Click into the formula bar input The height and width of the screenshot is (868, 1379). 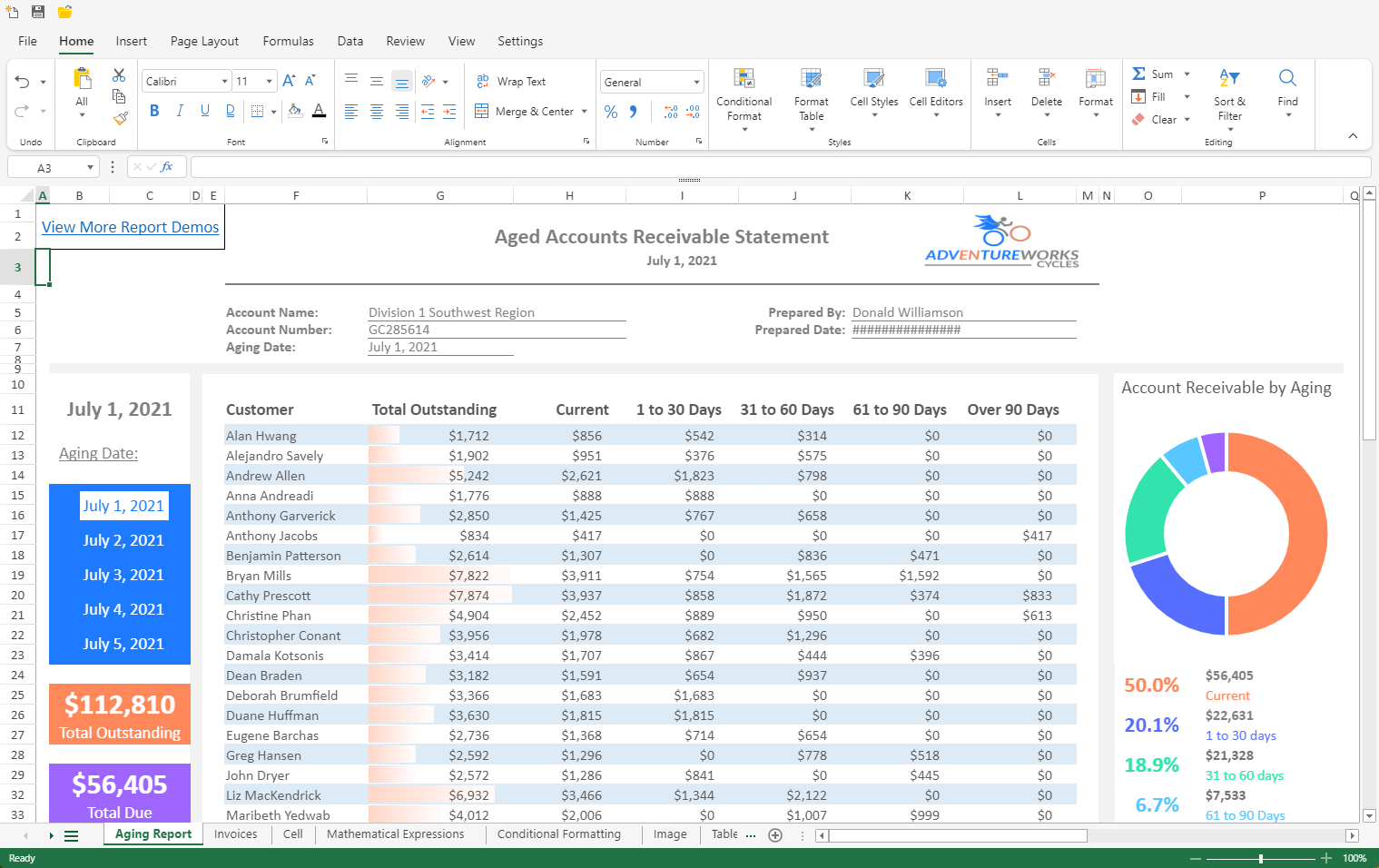pos(779,167)
